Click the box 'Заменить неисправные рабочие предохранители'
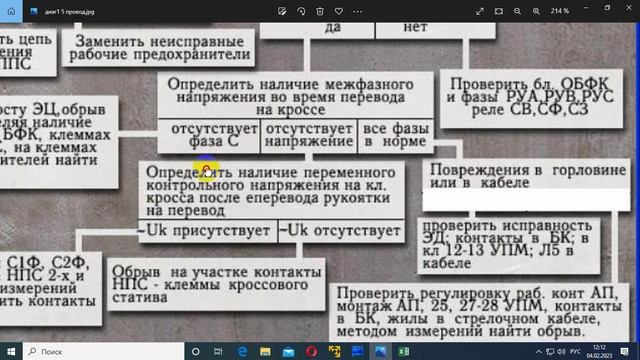 point(158,48)
